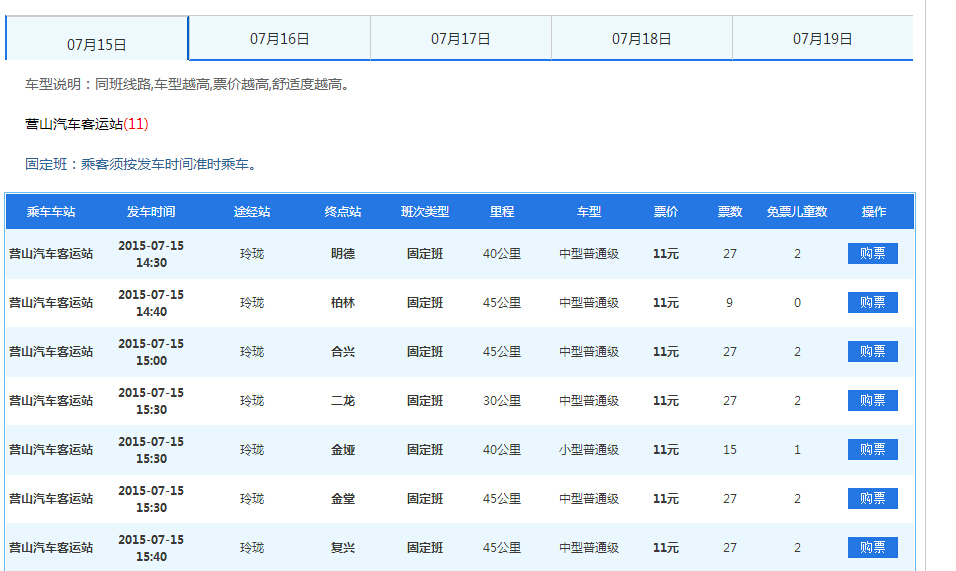
Task: Click the 班次类型 column header
Action: (x=425, y=212)
